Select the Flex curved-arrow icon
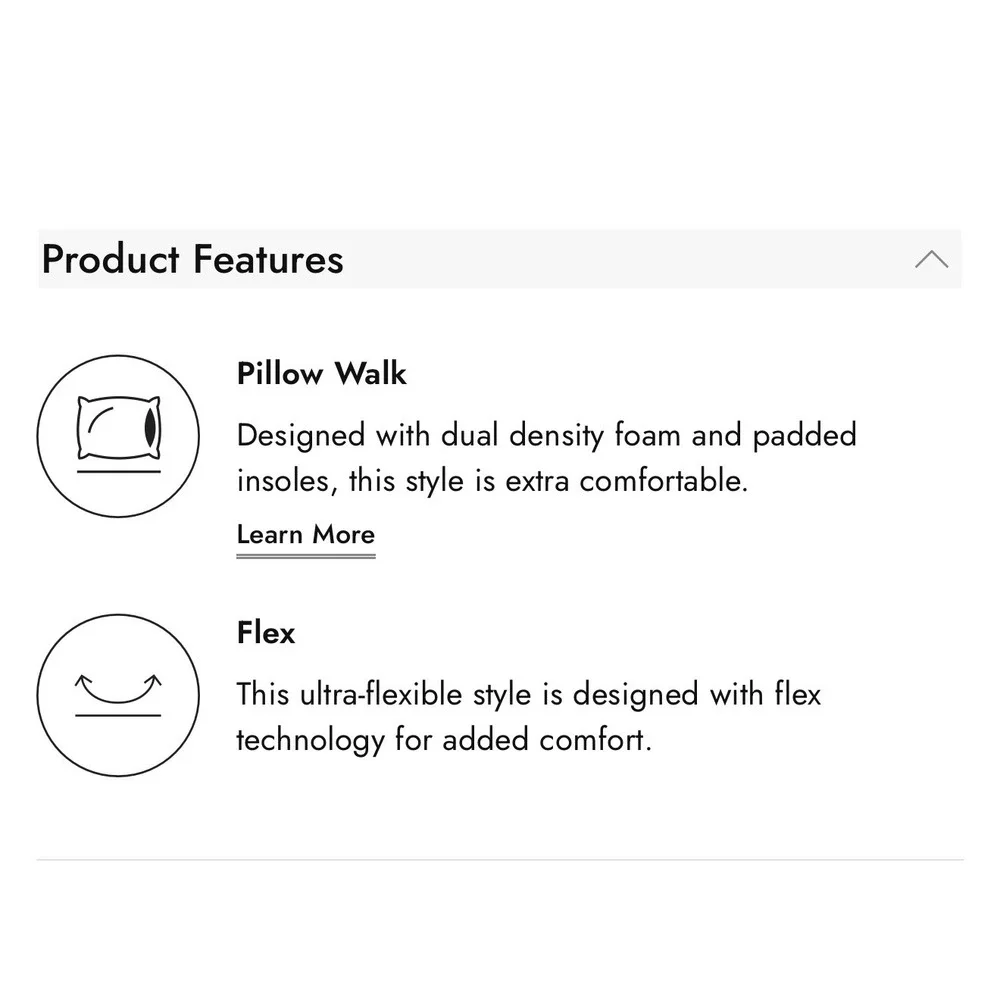This screenshot has width=1000, height=1000. [118, 695]
